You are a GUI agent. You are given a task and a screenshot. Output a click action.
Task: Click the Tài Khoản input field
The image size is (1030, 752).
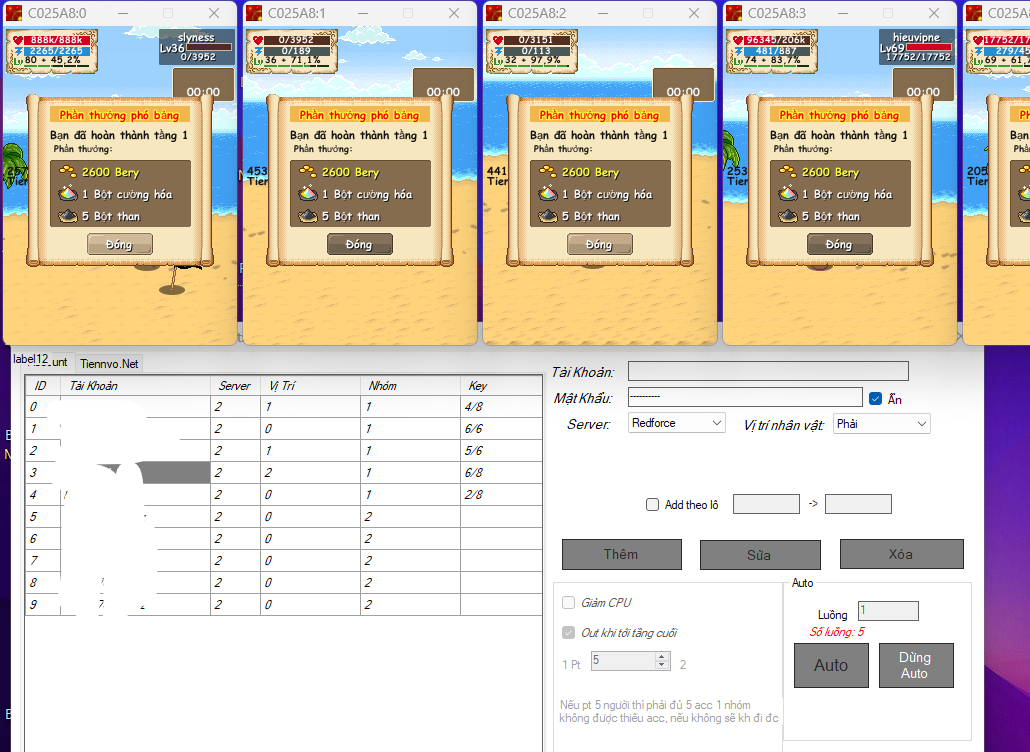pyautogui.click(x=767, y=371)
